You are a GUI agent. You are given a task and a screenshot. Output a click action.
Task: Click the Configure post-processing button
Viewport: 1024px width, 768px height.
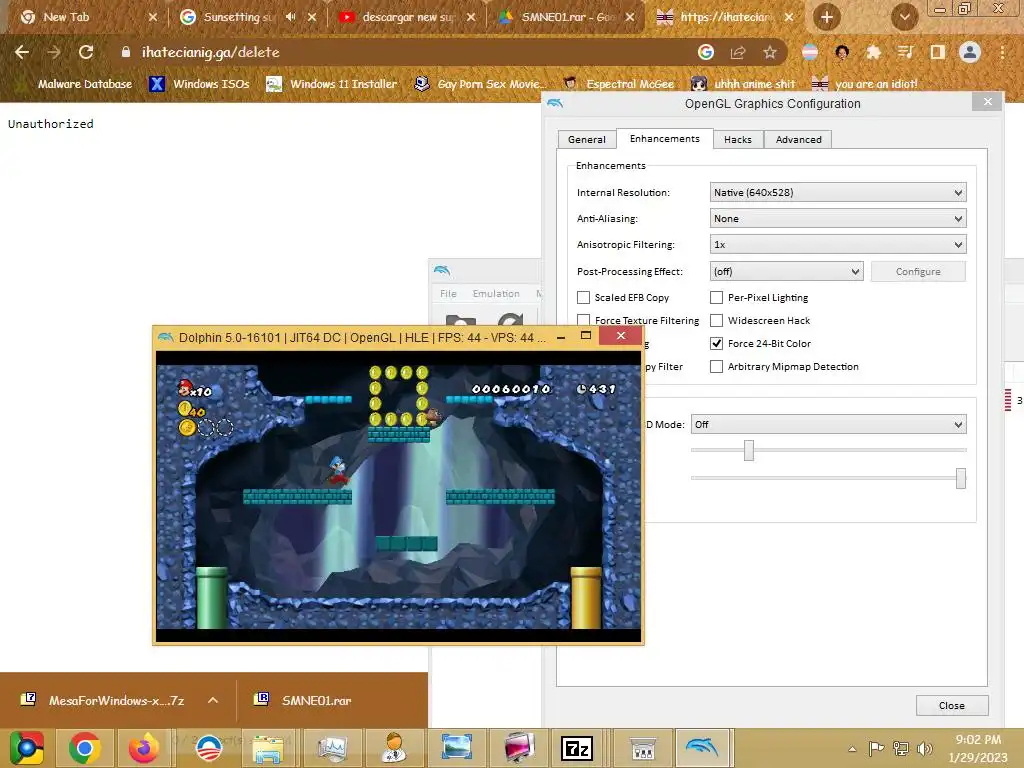tap(918, 272)
